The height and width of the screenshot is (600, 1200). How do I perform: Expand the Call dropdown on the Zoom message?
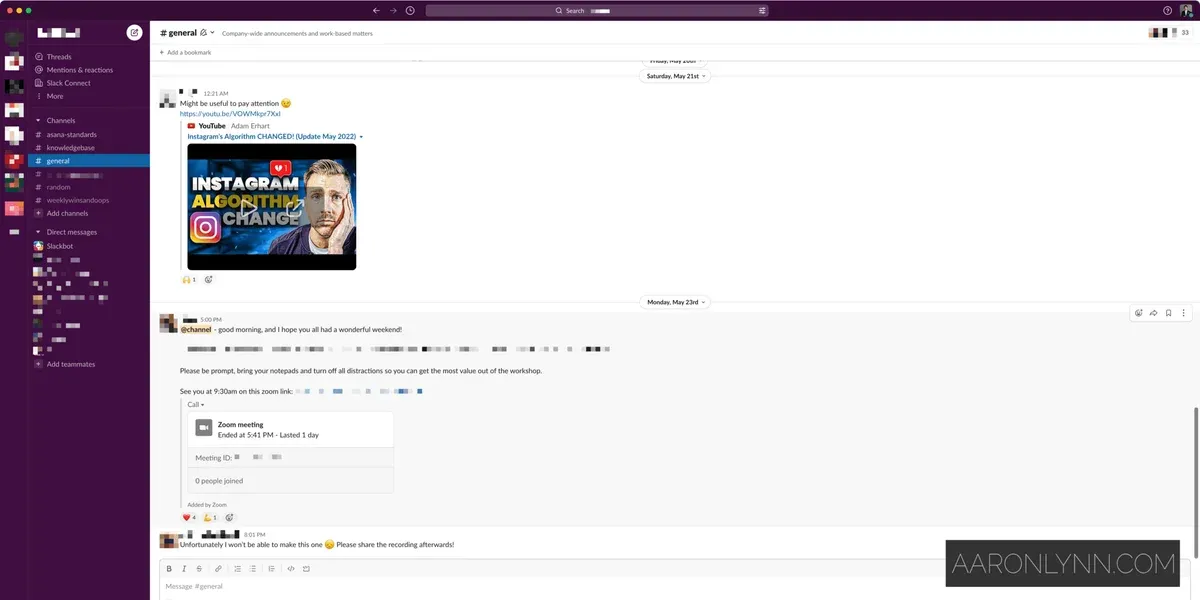(195, 404)
